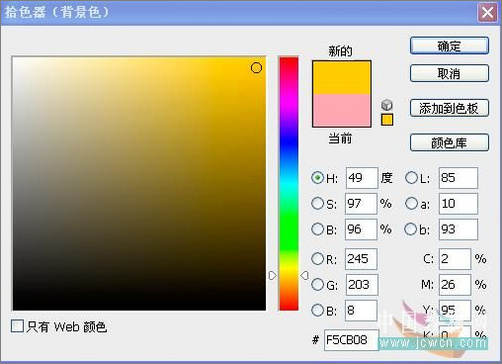Select the B brightness radio button
The height and width of the screenshot is (364, 502).
(x=317, y=229)
